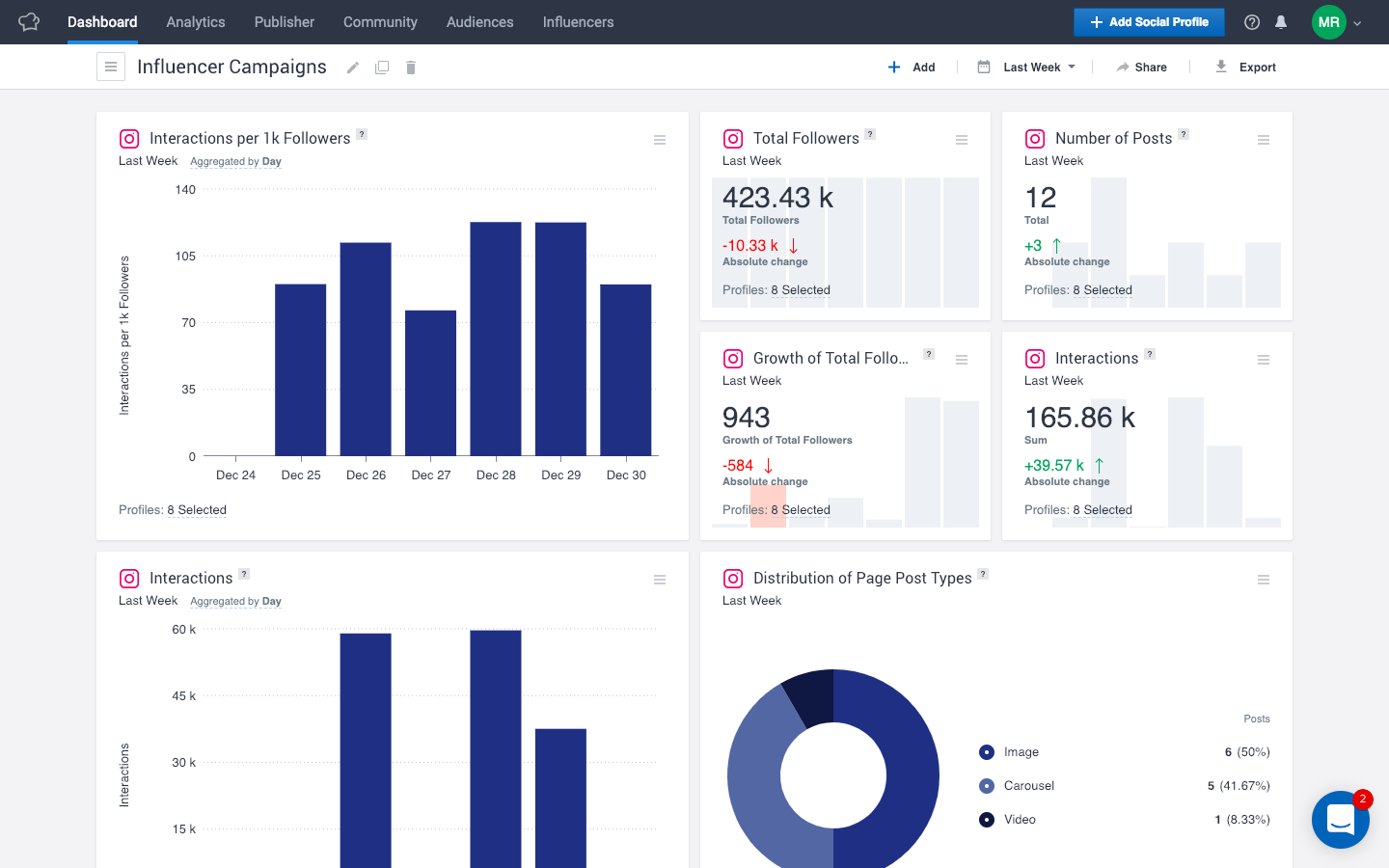Toggle Video series in the legend
Image resolution: width=1389 pixels, height=868 pixels.
1020,820
